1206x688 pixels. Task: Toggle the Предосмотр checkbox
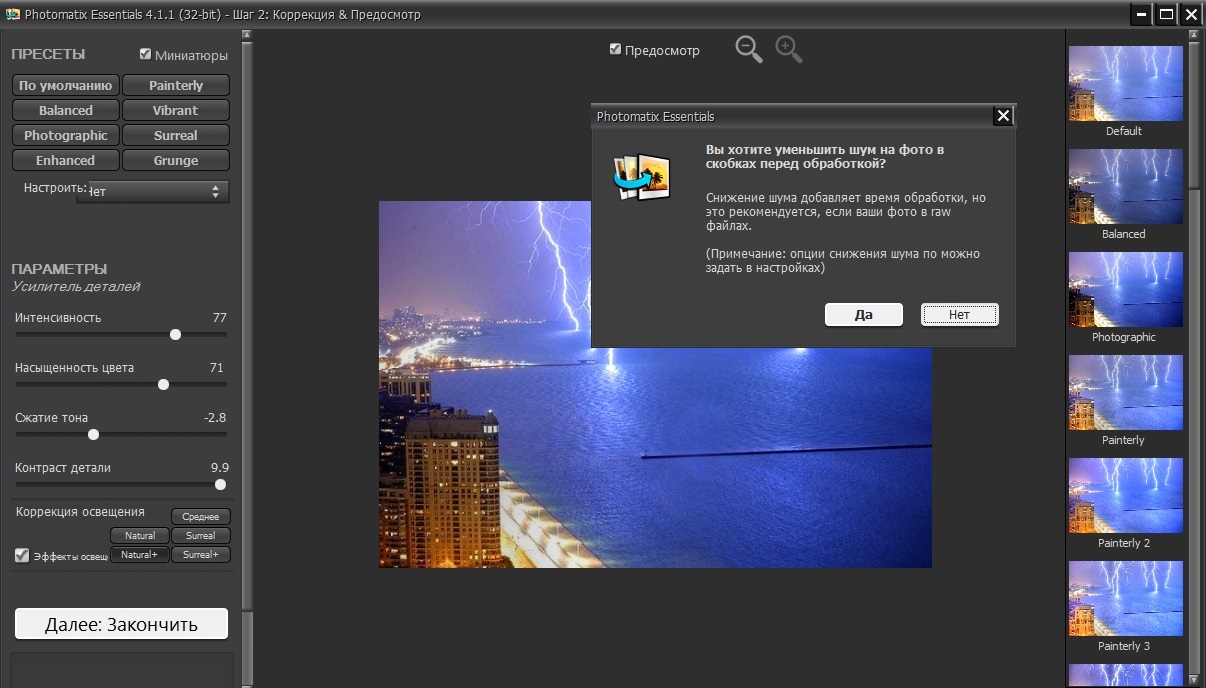pos(616,49)
